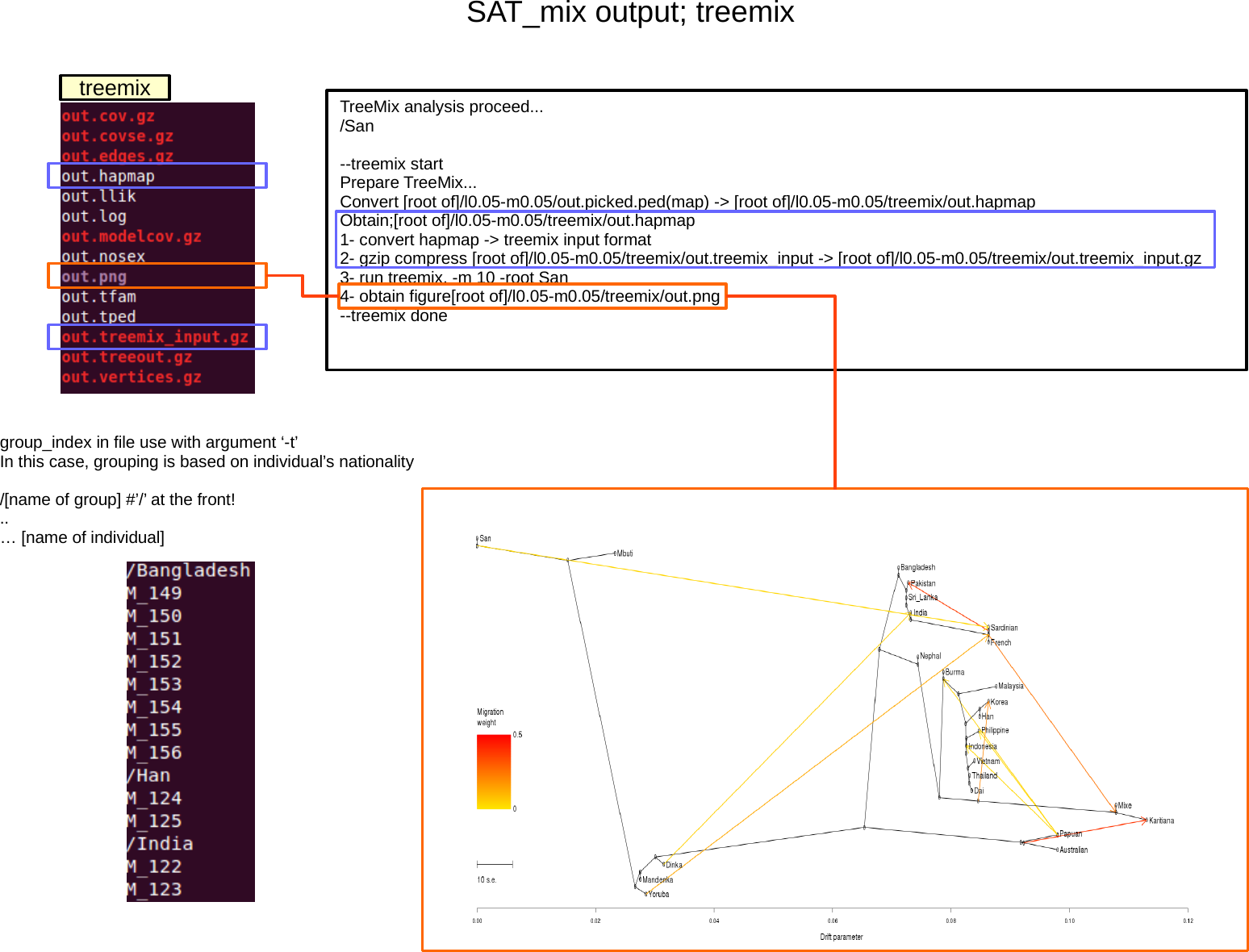Click the Philippine label in tree plot
Image resolution: width=1249 pixels, height=952 pixels.
pos(995,730)
